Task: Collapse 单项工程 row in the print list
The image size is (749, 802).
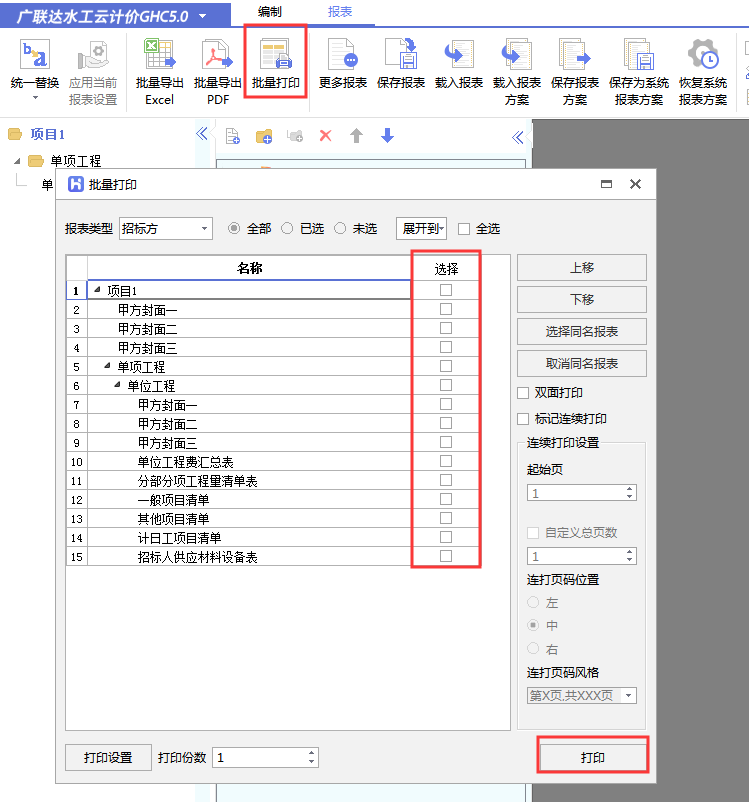Action: [x=107, y=365]
